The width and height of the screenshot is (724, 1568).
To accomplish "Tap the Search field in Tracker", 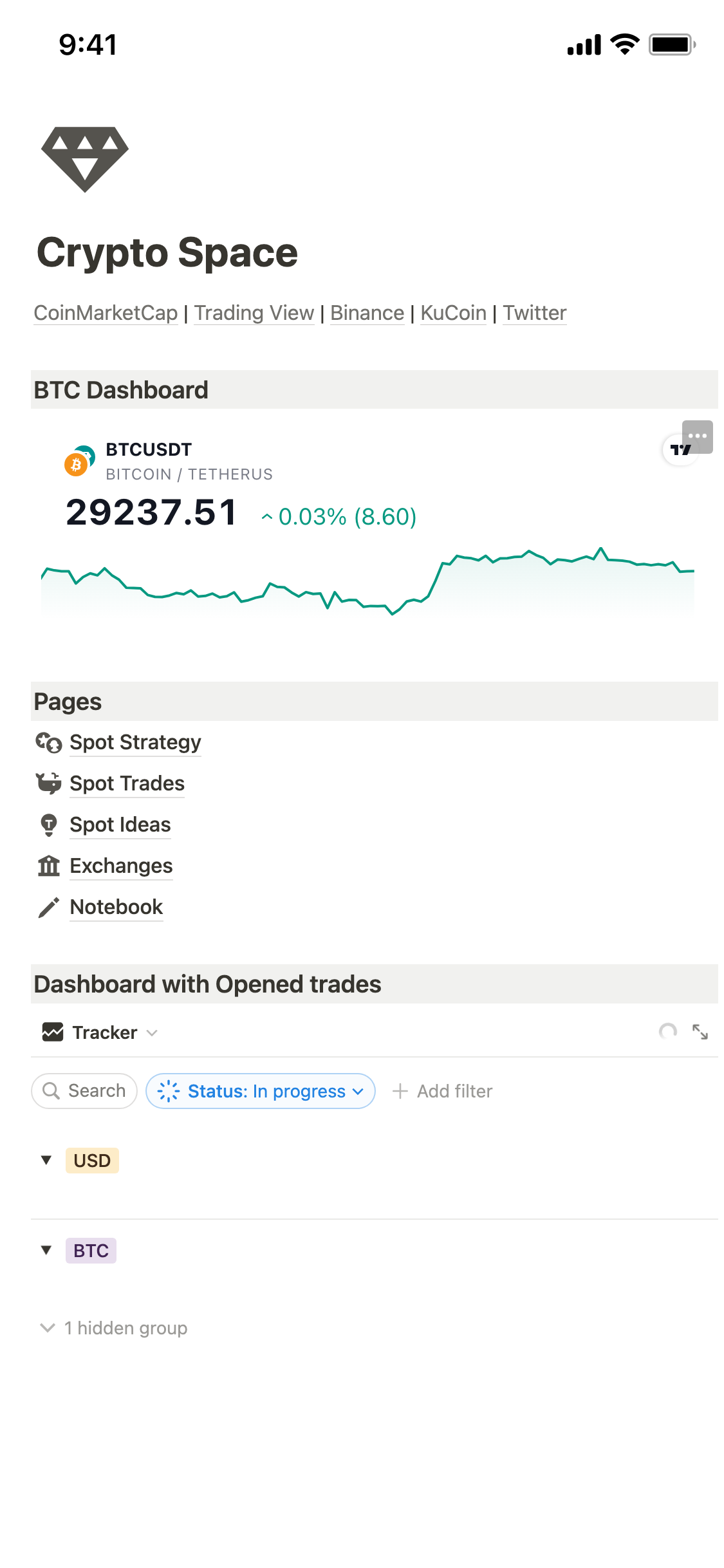I will 84,1091.
